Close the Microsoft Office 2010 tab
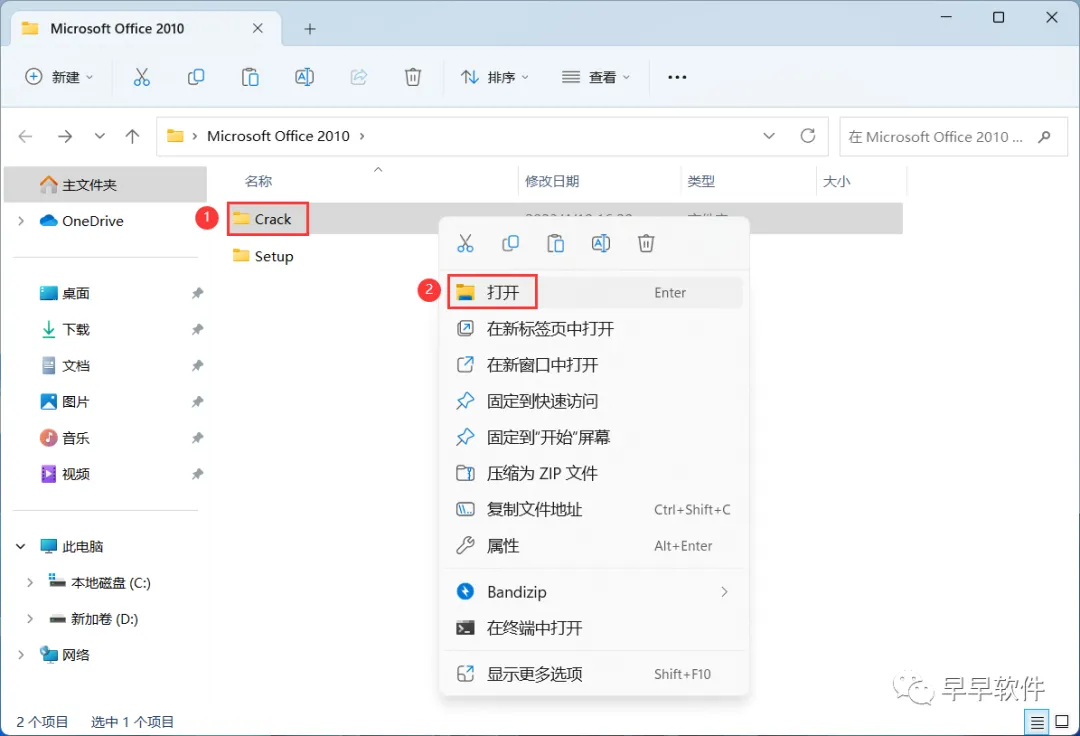The width and height of the screenshot is (1080, 736). 258,28
